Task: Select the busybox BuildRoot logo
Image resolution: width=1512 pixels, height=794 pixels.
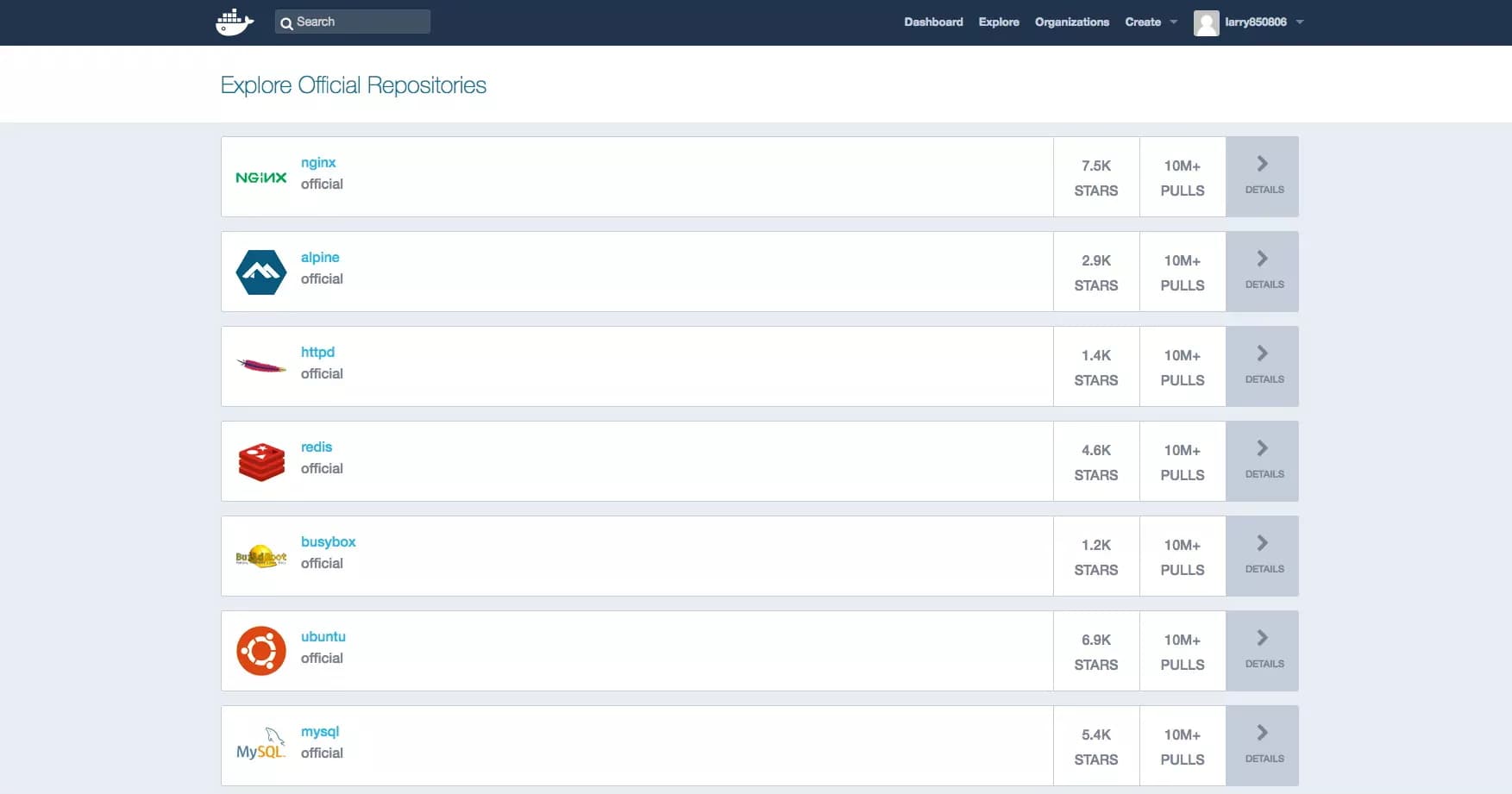Action: pyautogui.click(x=260, y=555)
